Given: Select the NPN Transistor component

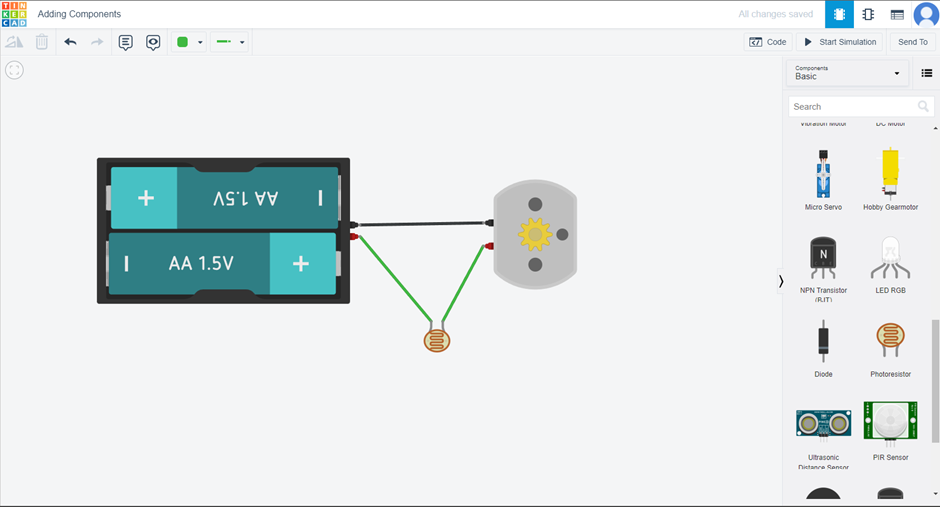Looking at the screenshot, I should coord(823,267).
